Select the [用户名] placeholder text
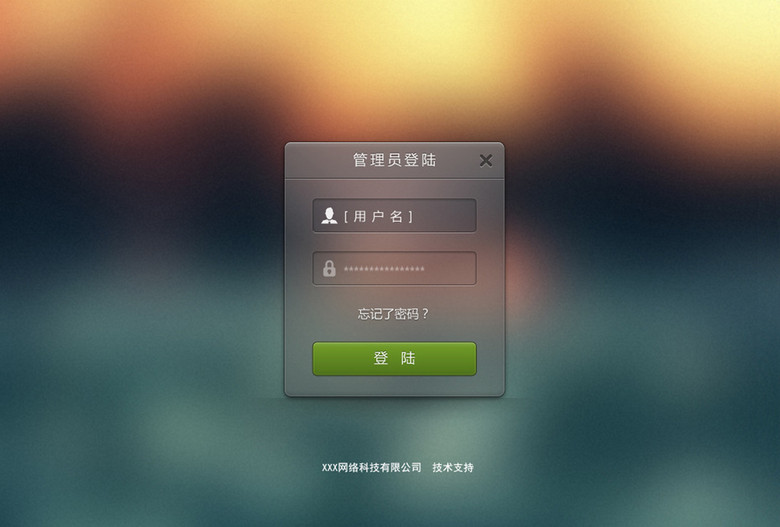780x527 pixels. point(378,216)
